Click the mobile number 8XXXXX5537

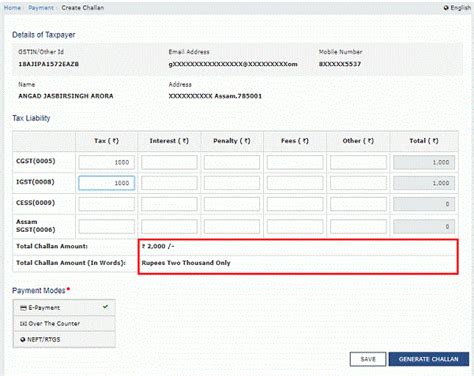point(340,64)
